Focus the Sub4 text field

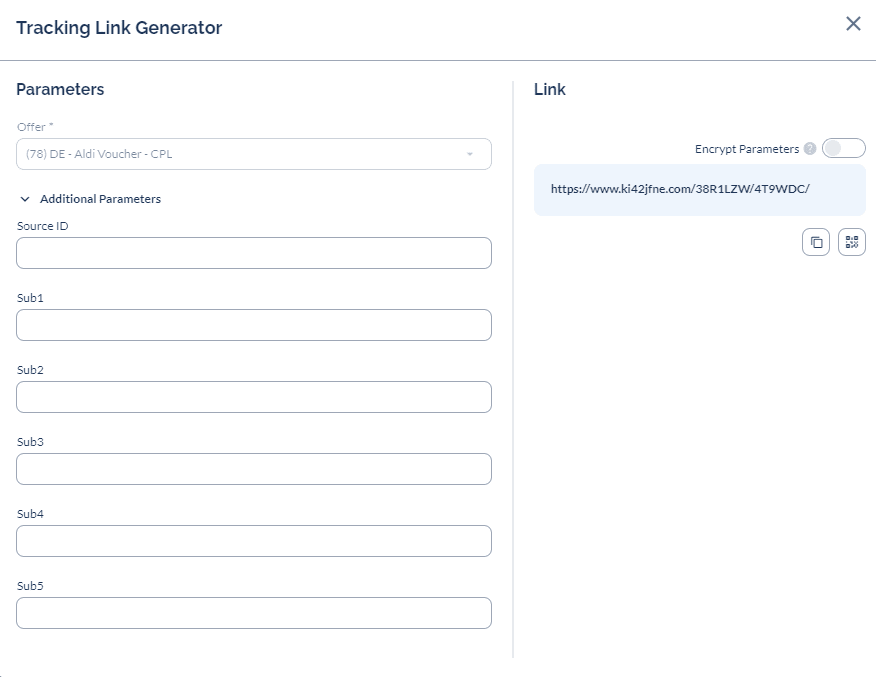point(254,541)
